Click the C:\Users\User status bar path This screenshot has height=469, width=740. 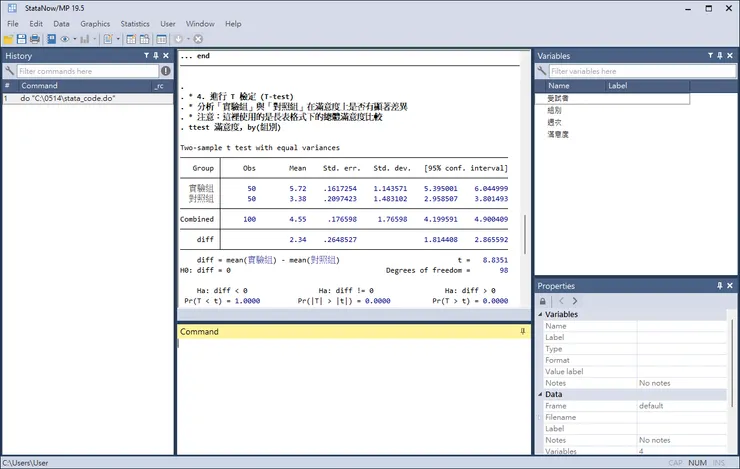click(x=25, y=463)
